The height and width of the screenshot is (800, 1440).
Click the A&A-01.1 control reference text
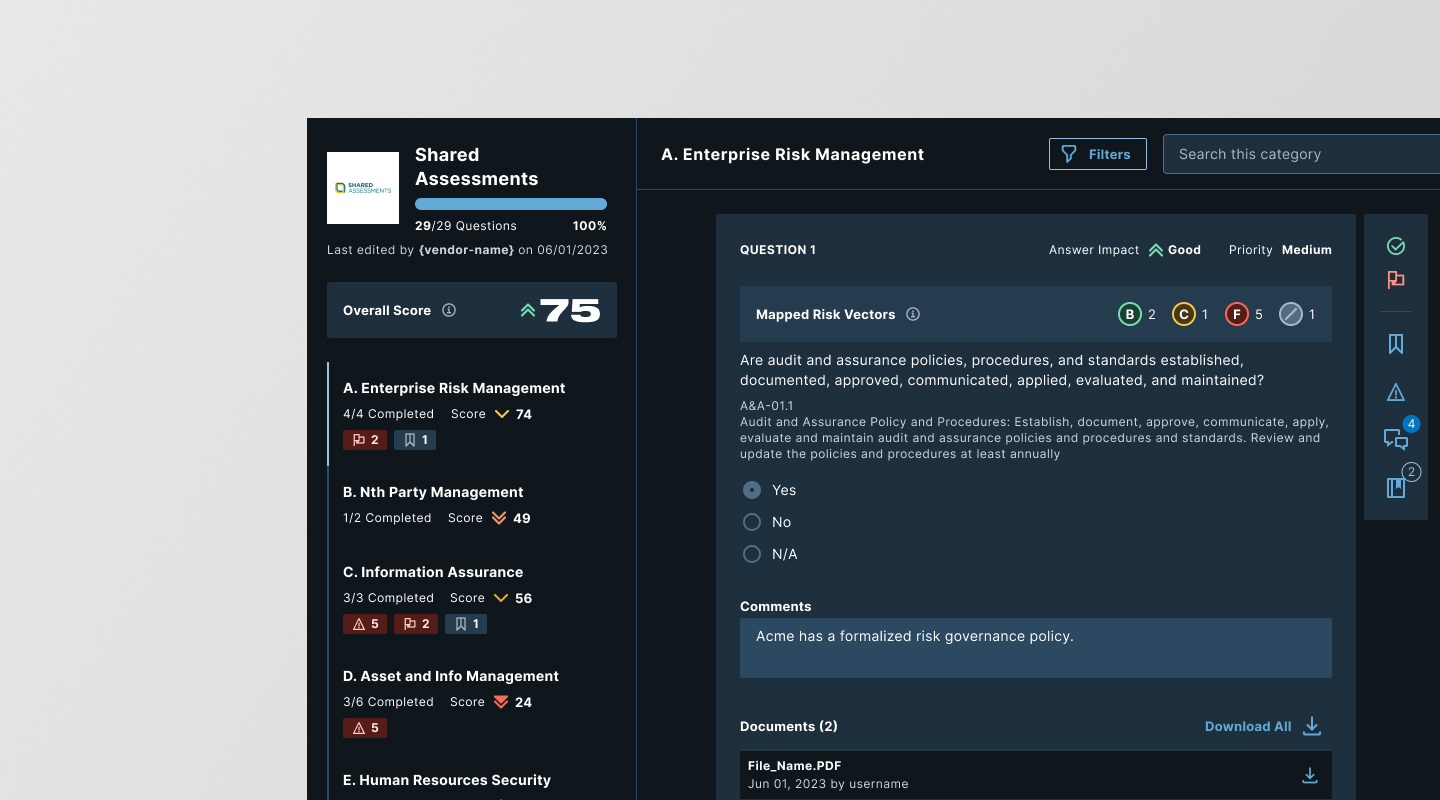[767, 406]
